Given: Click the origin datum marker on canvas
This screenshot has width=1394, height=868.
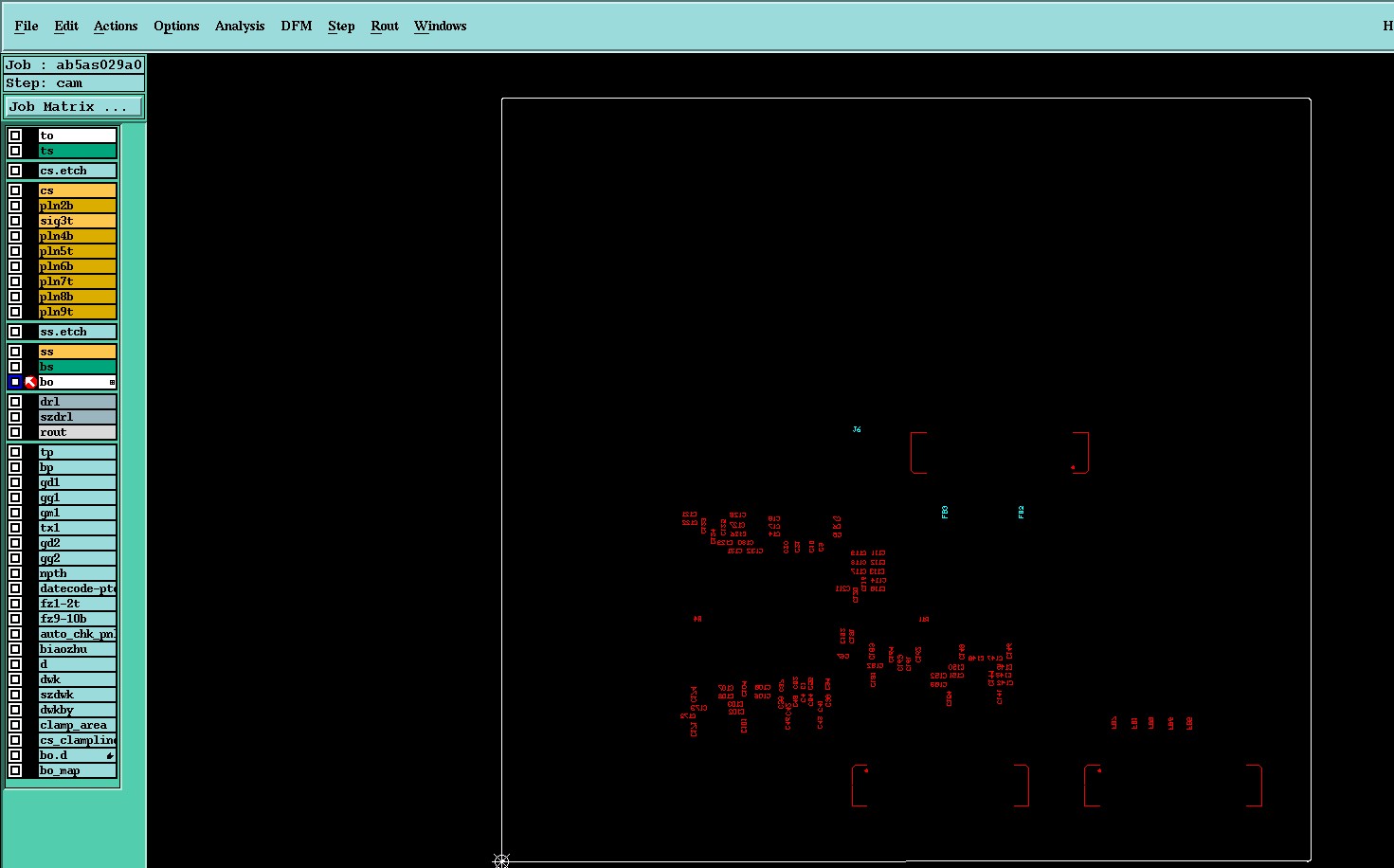Looking at the screenshot, I should click(502, 860).
